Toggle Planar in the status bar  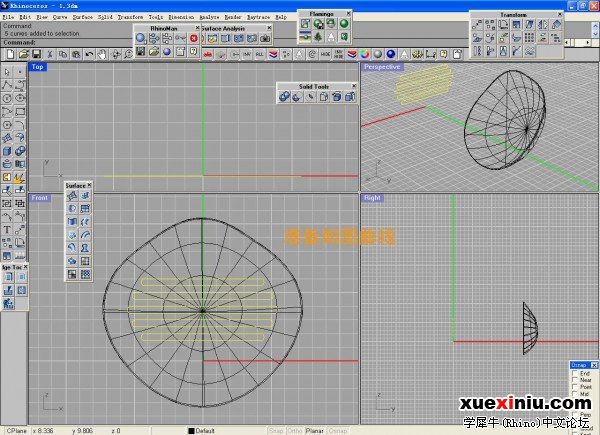pos(315,431)
